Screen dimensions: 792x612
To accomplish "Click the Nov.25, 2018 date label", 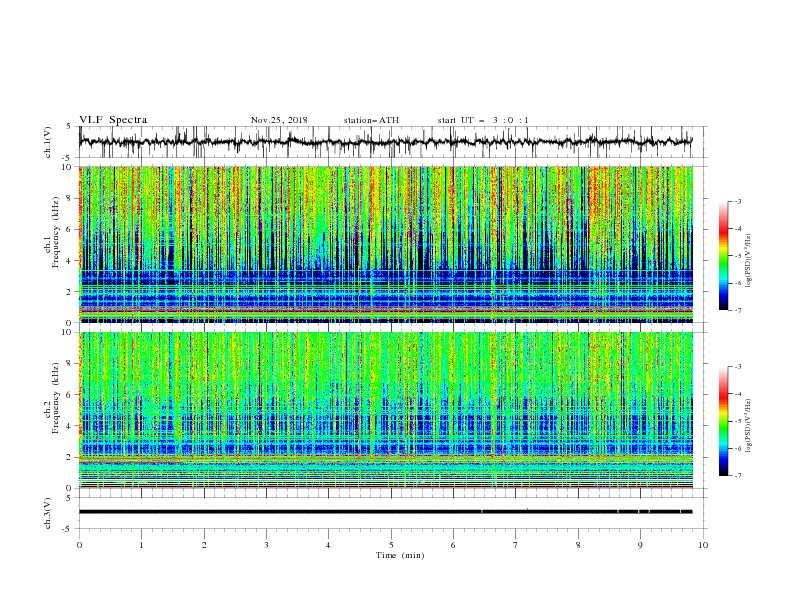I will coord(279,120).
